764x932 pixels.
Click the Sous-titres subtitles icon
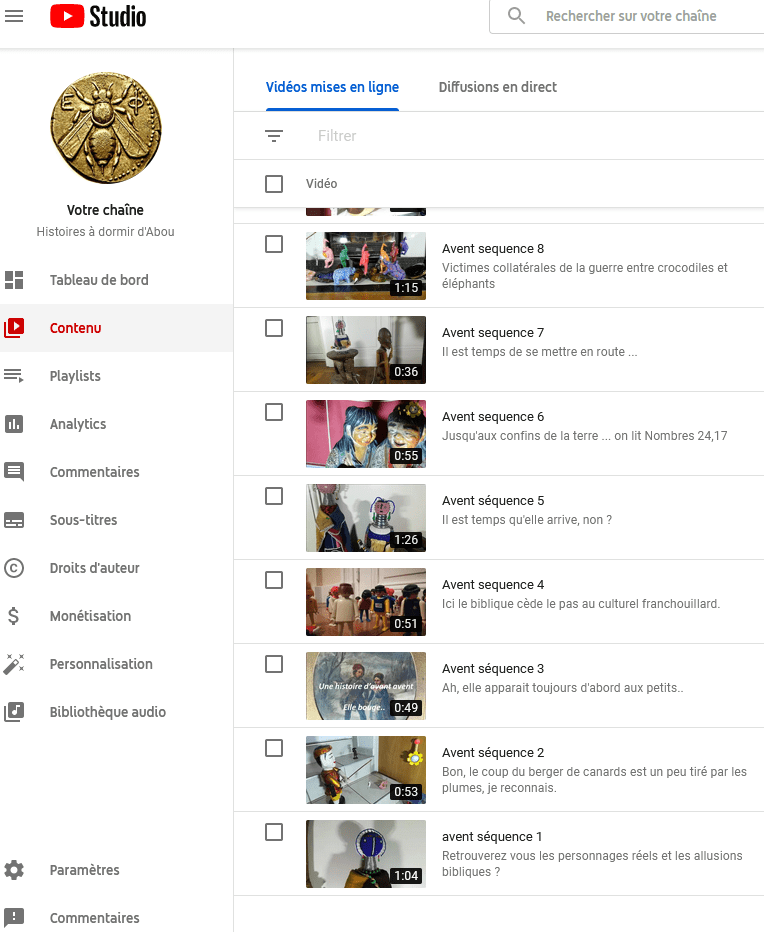click(x=14, y=520)
